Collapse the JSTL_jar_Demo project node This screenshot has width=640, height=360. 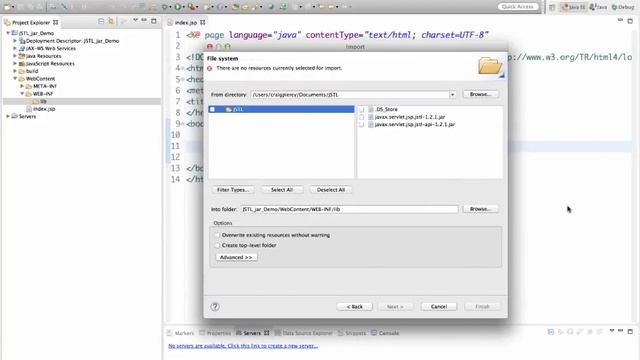tap(8, 33)
